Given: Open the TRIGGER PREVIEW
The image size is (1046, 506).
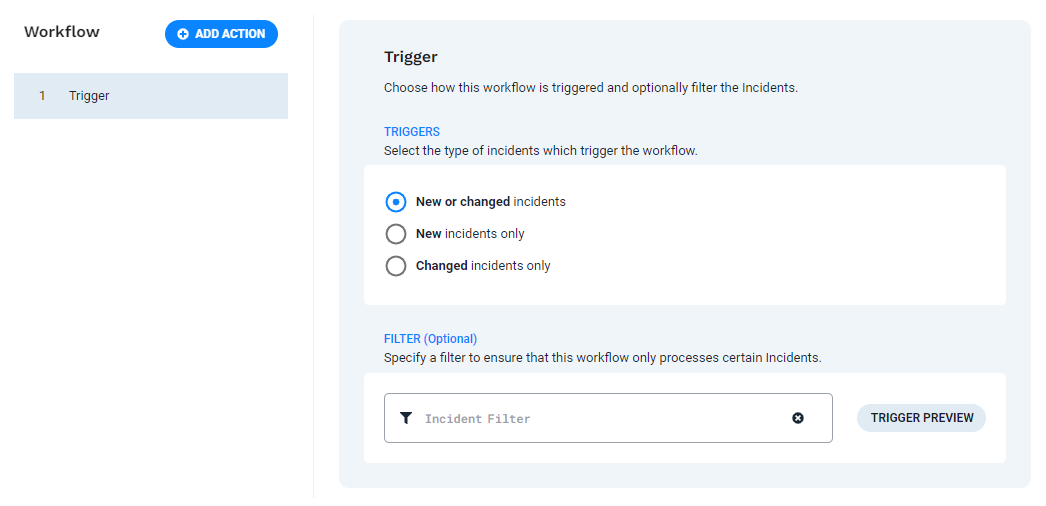Looking at the screenshot, I should (x=921, y=418).
